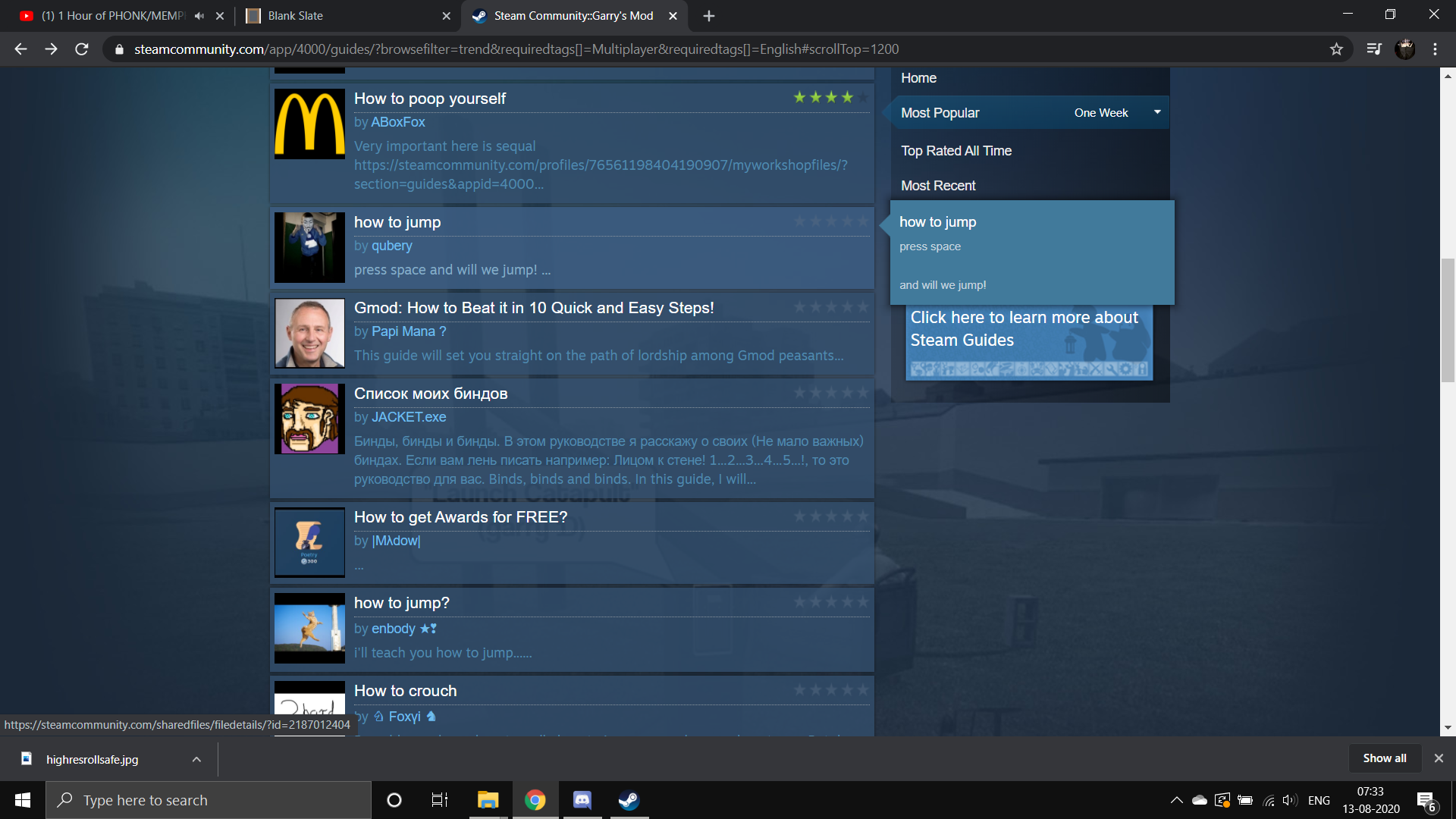
Task: Open Most Recent guides section
Action: coord(938,186)
